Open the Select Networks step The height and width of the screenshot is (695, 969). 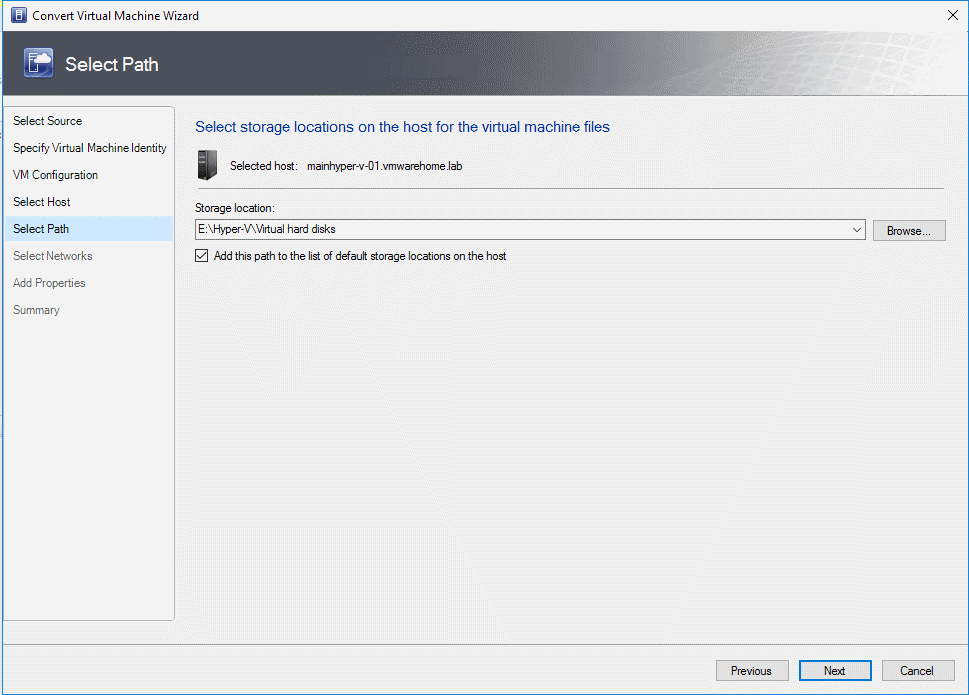(x=53, y=256)
